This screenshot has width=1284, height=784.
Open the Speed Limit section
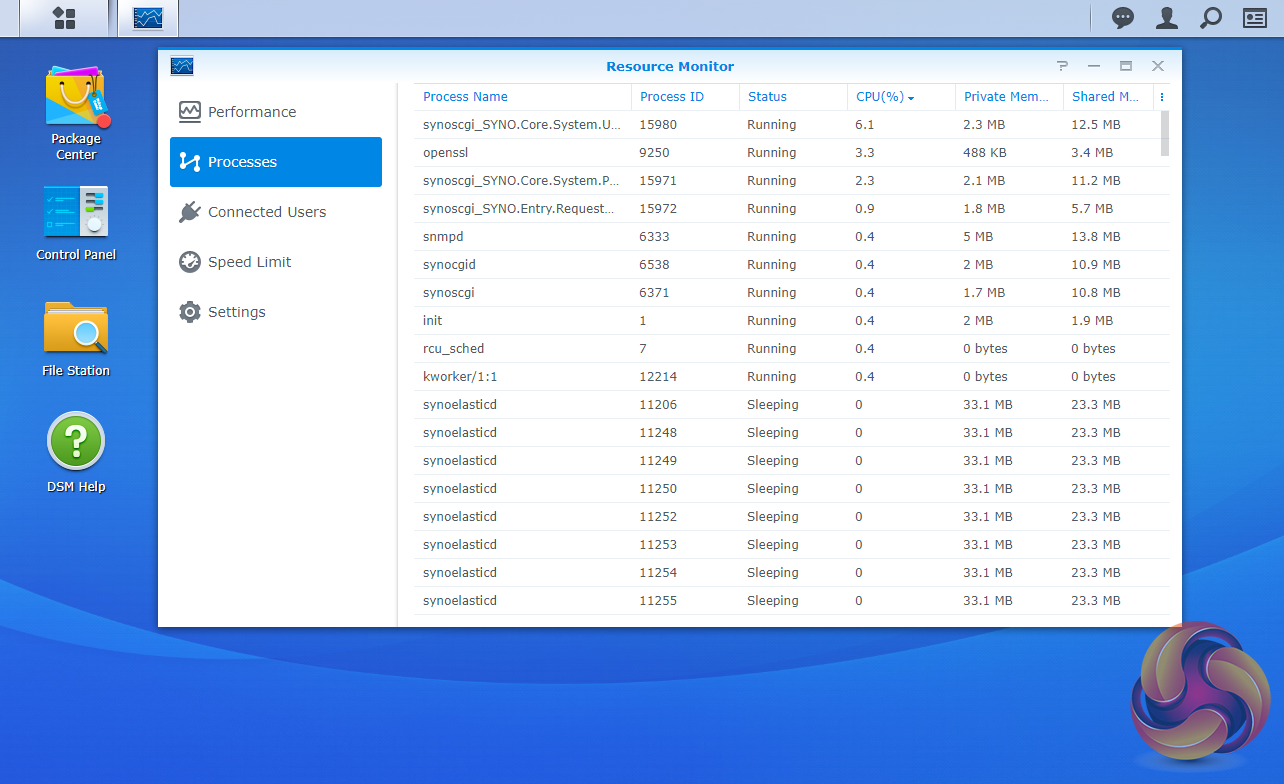click(x=249, y=262)
